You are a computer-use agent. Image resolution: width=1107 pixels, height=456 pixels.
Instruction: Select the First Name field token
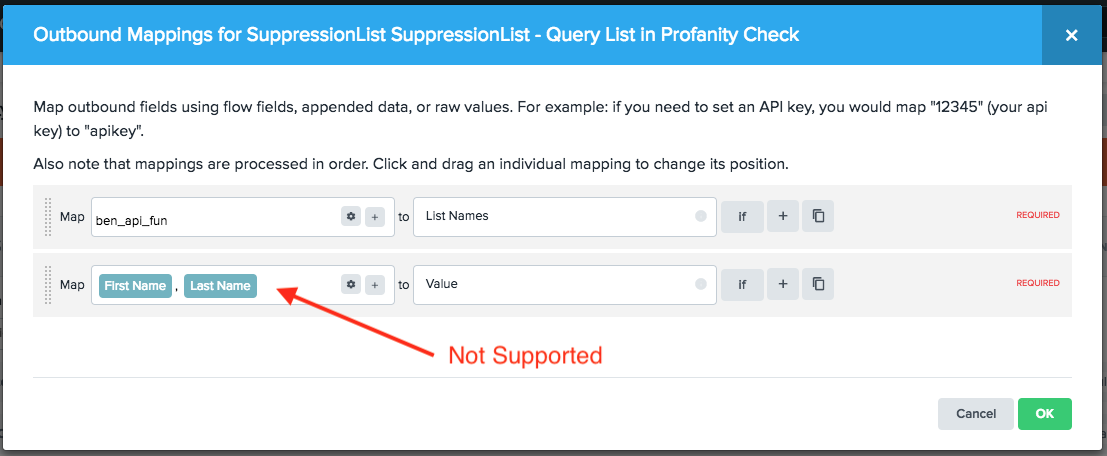click(x=135, y=286)
